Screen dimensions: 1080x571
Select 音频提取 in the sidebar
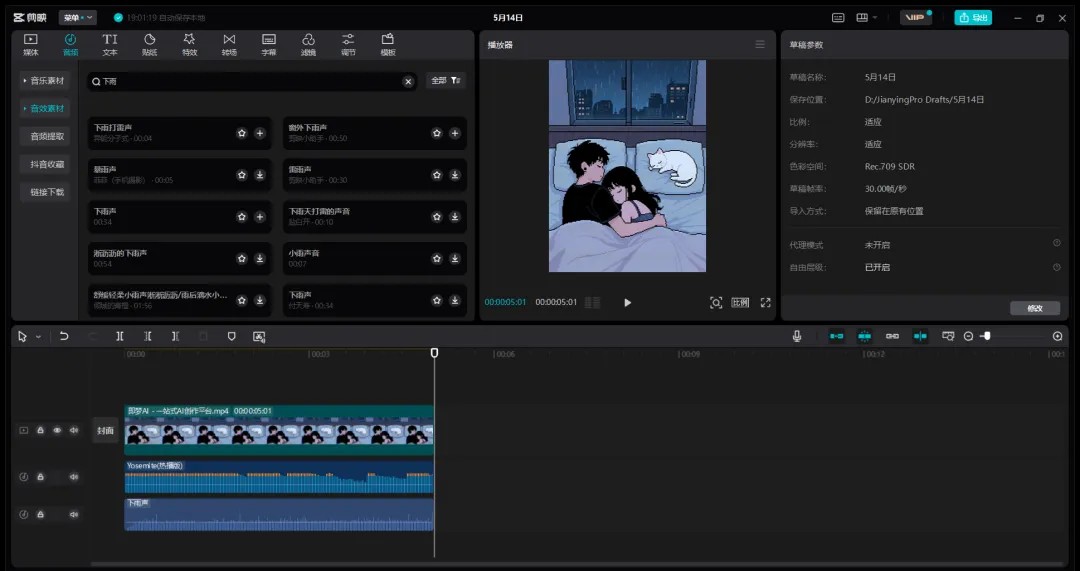(x=45, y=136)
